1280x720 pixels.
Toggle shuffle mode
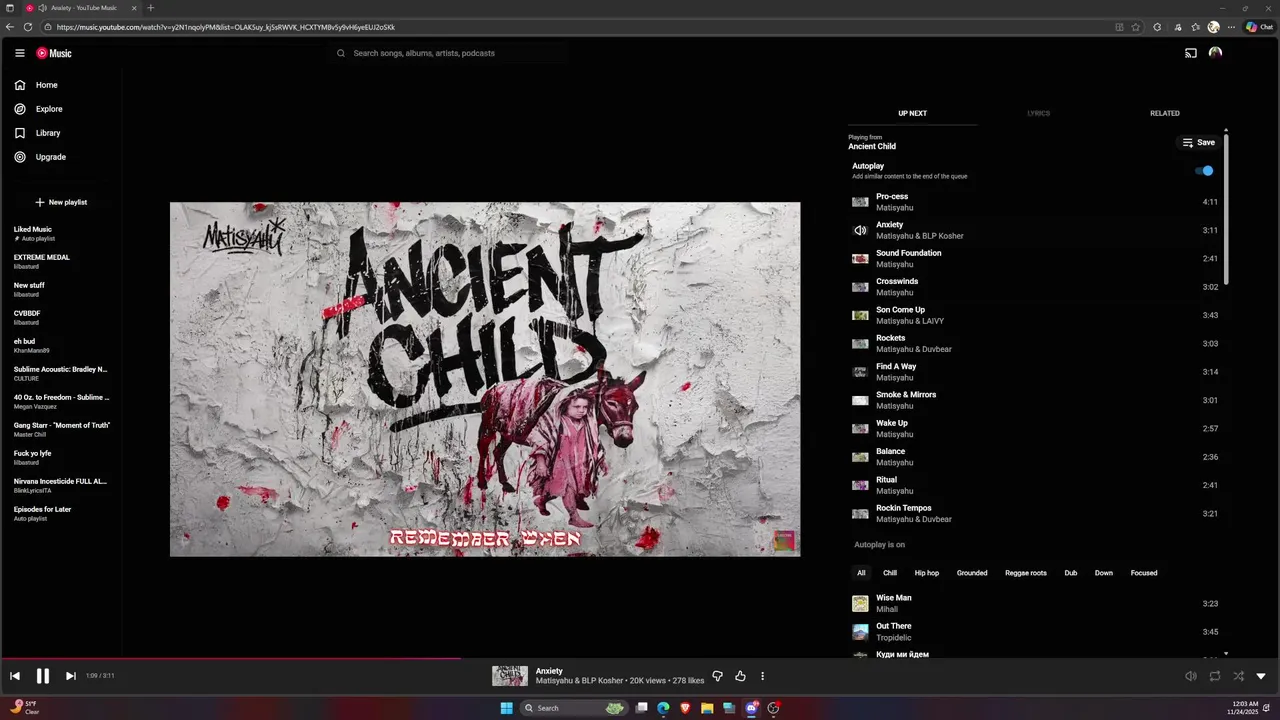pyautogui.click(x=1238, y=676)
